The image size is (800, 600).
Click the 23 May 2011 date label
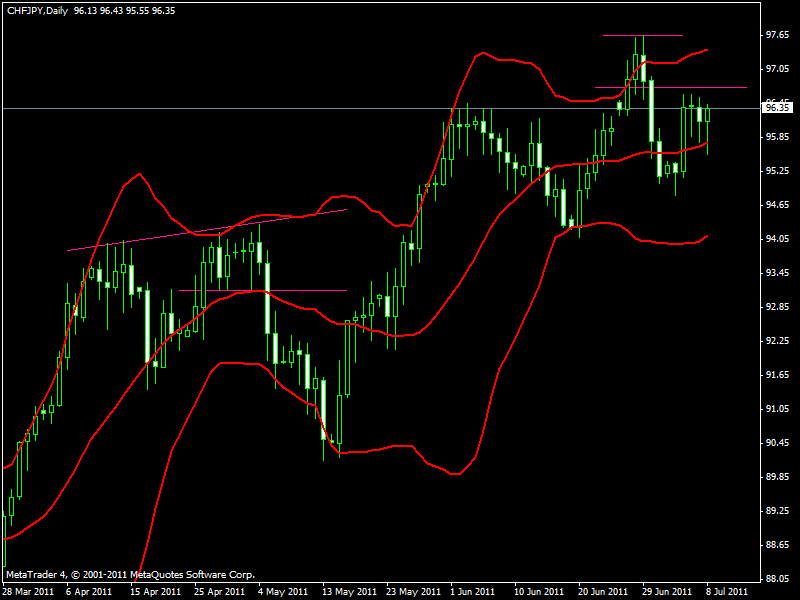point(414,592)
